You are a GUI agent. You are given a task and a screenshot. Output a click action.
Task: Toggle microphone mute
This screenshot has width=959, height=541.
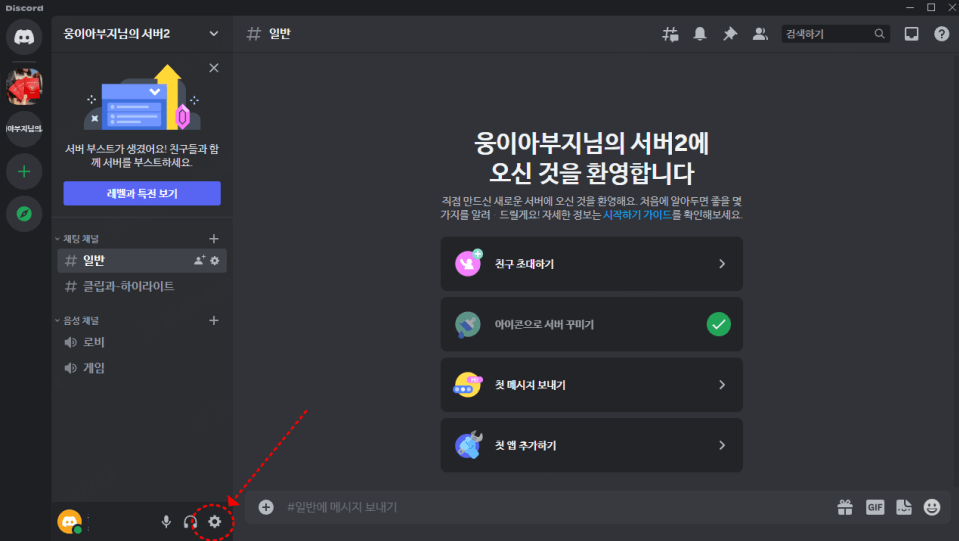[x=166, y=521]
